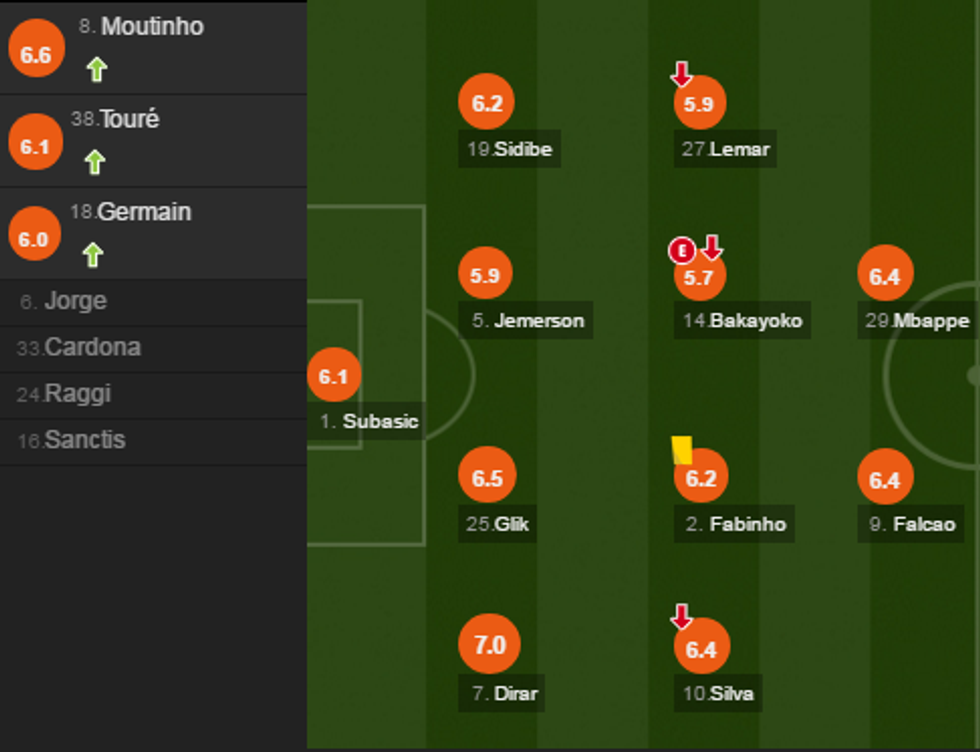Click Glik's 6.5 rating circle

[487, 478]
